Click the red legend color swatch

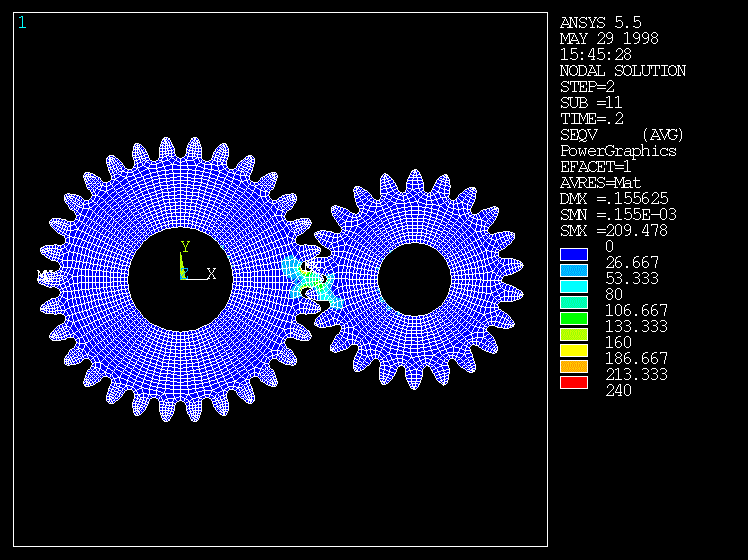point(573,382)
